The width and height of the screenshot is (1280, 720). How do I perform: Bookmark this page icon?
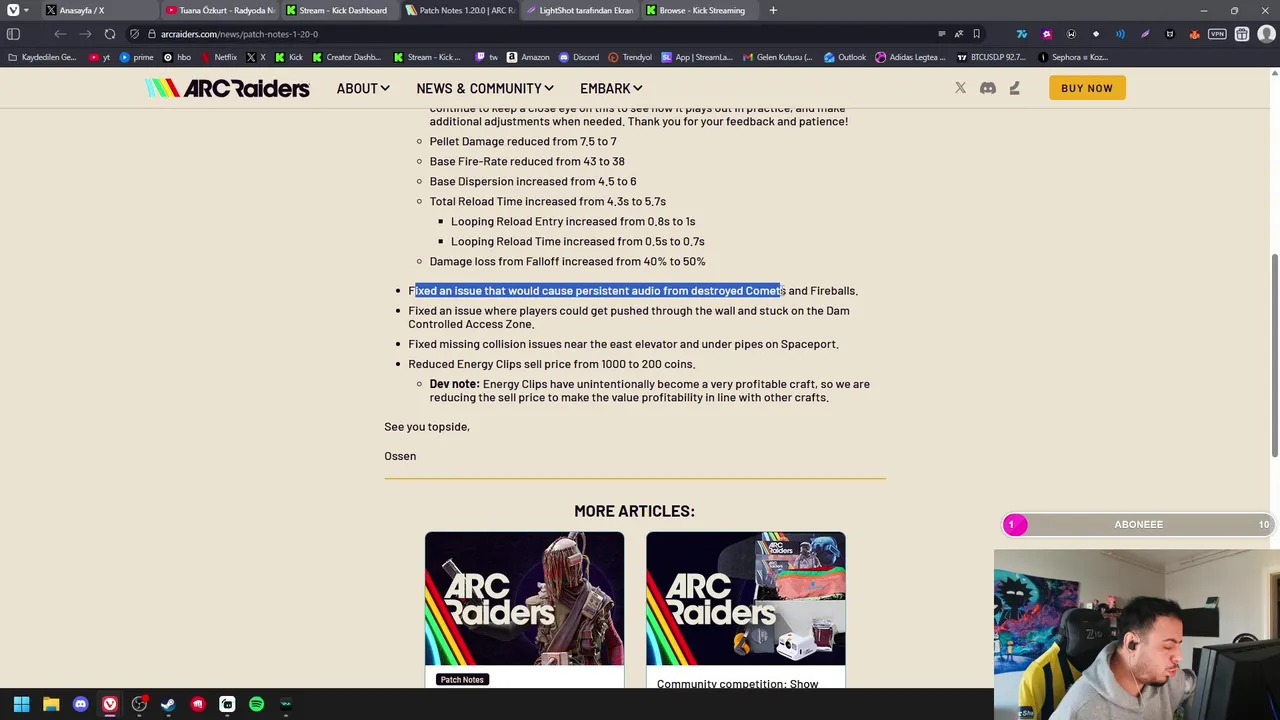pos(977,34)
